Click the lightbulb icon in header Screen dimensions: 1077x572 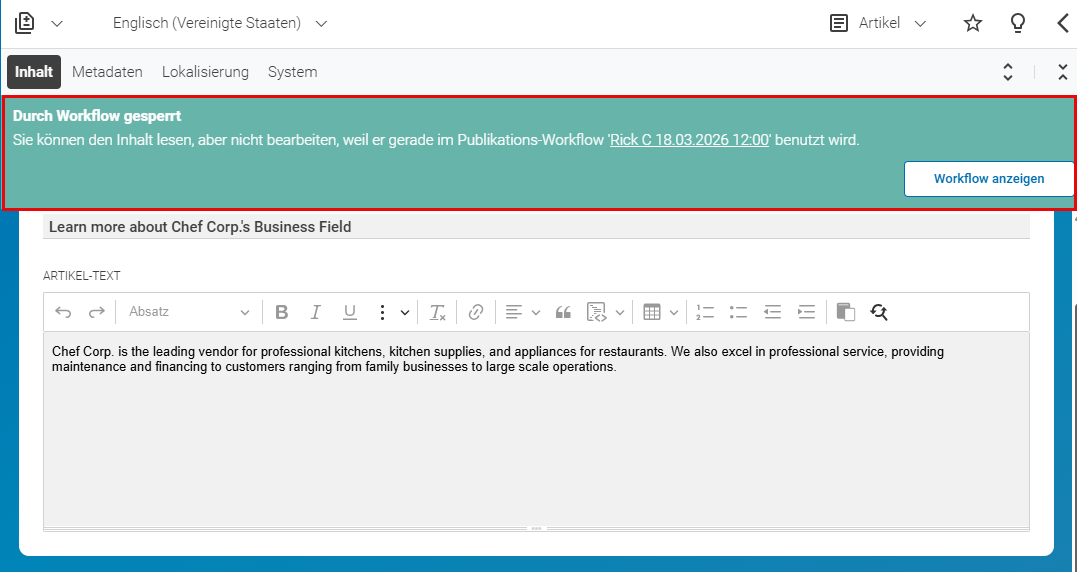[x=1018, y=23]
